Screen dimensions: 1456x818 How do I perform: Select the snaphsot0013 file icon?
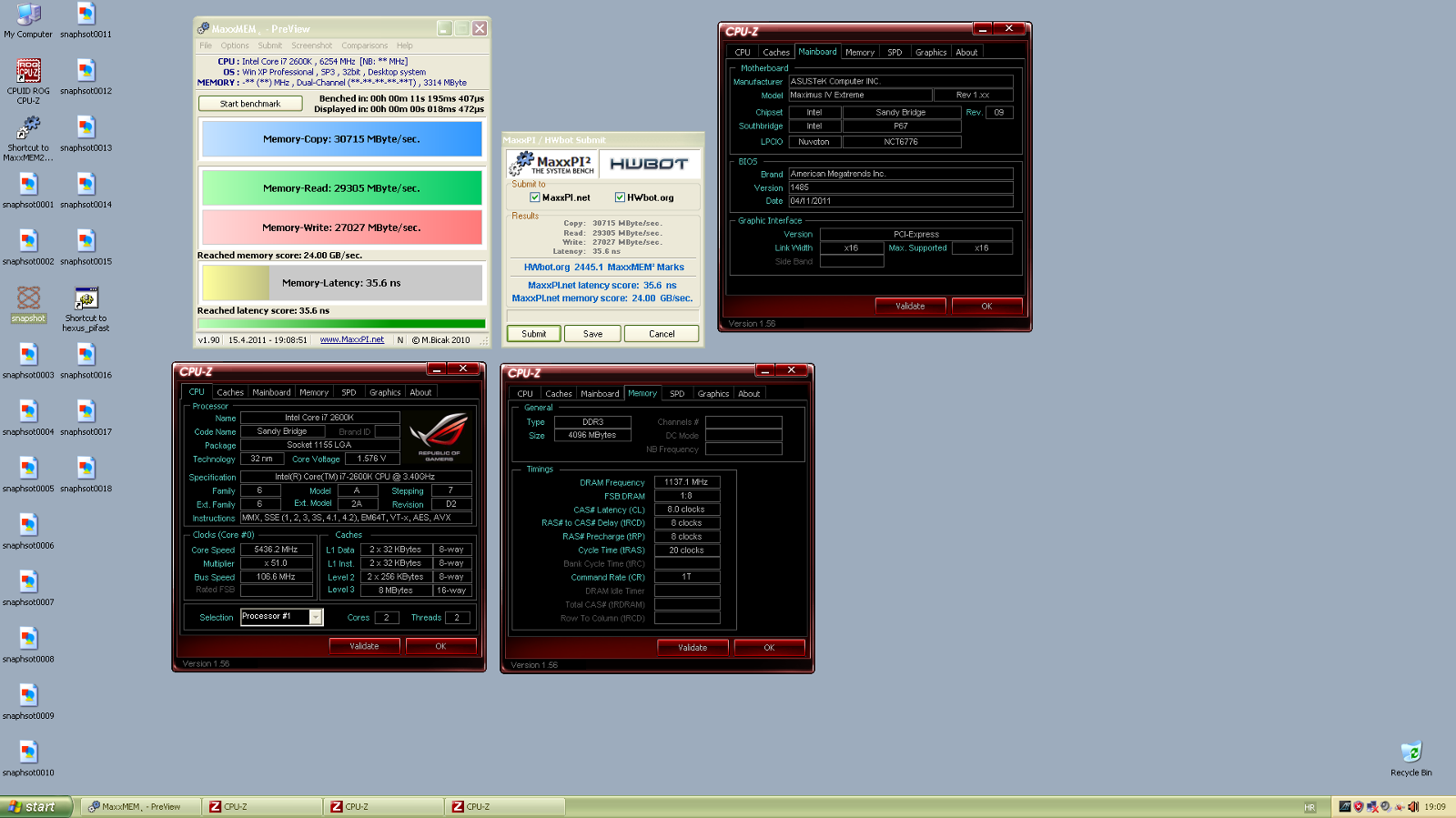(86, 134)
